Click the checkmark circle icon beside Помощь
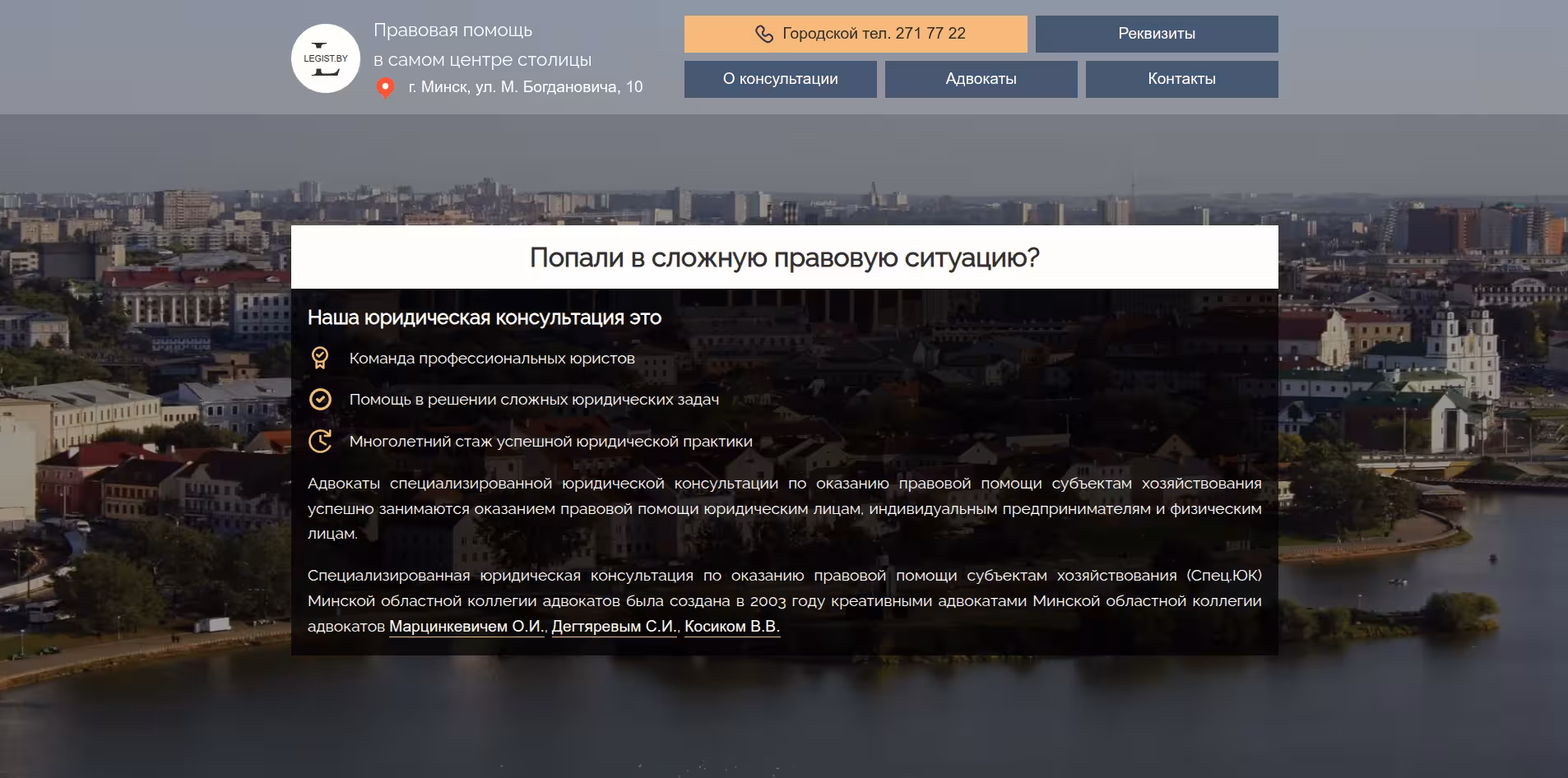 click(x=319, y=400)
